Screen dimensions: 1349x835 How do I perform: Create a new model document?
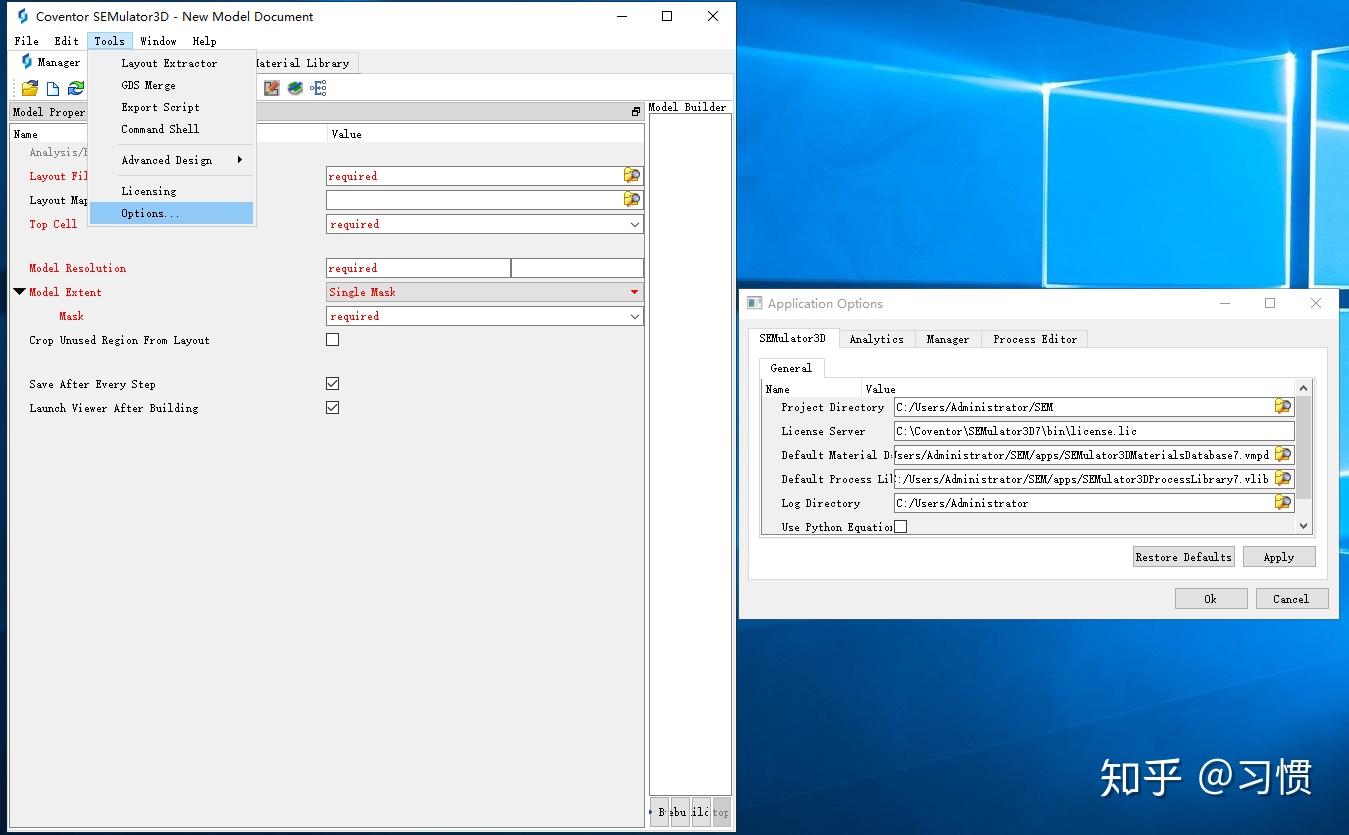tap(52, 87)
